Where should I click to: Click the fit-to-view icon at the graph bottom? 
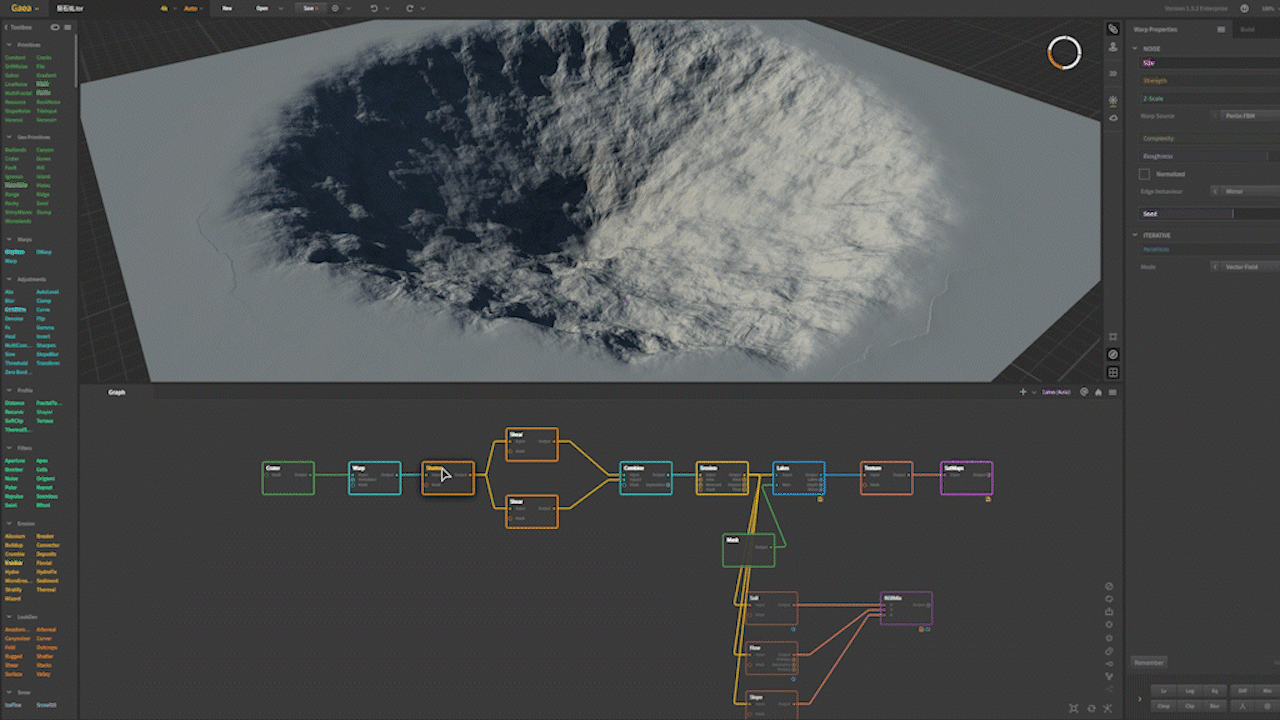1074,708
